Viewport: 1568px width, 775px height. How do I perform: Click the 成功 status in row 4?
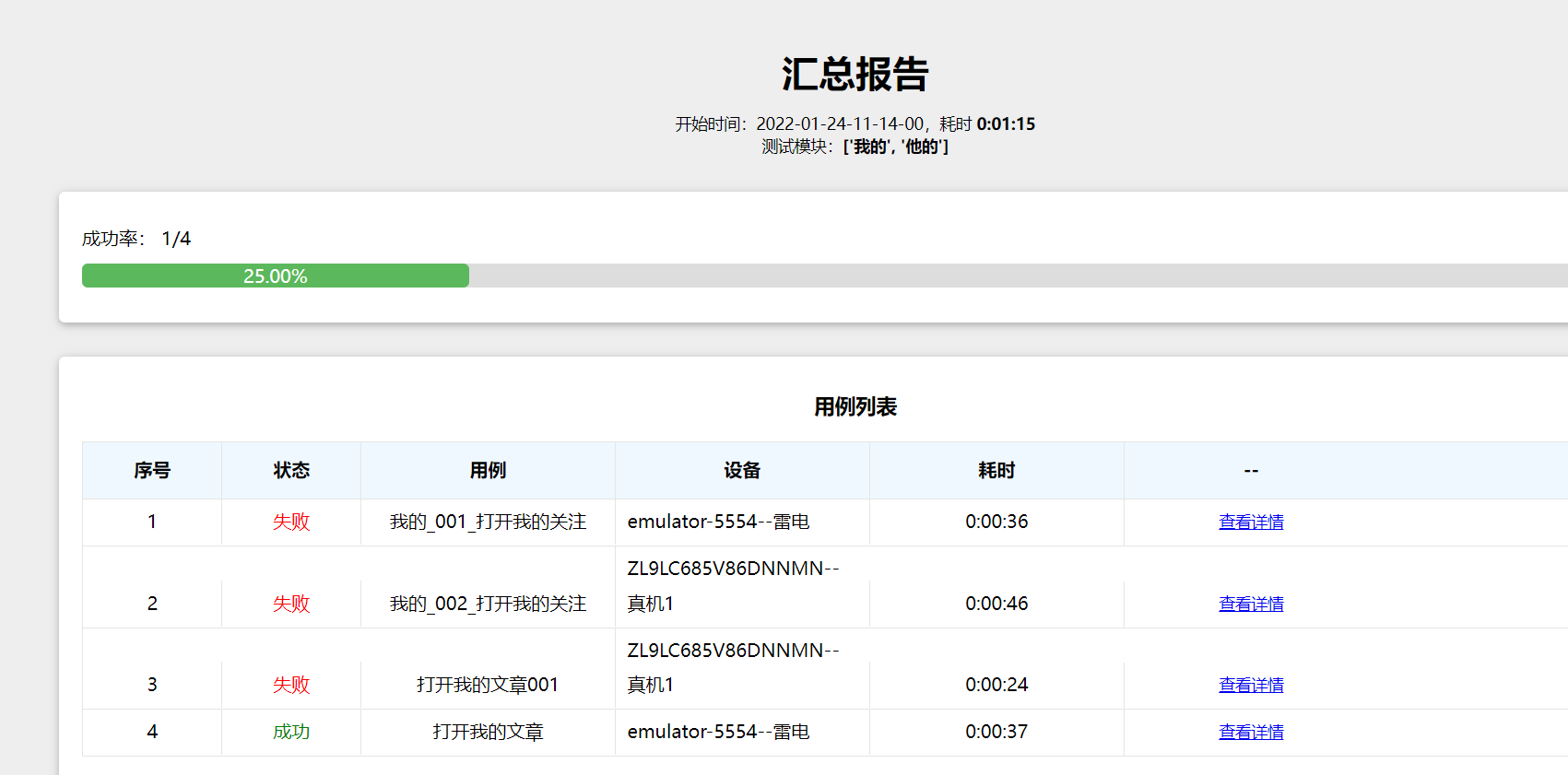pyautogui.click(x=291, y=732)
